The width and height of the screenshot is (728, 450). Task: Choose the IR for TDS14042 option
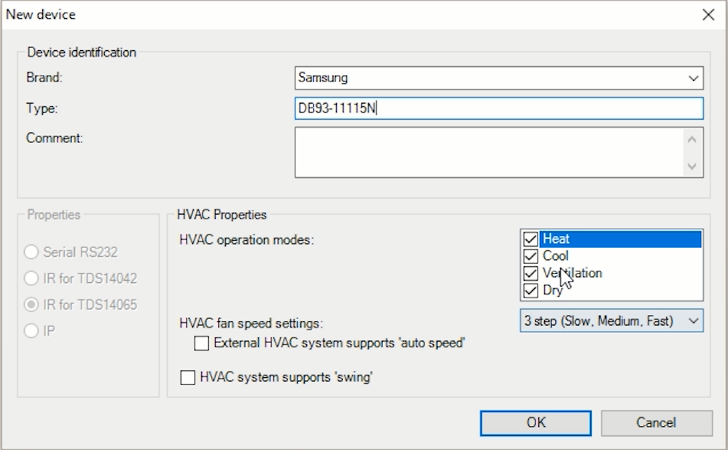point(33,278)
